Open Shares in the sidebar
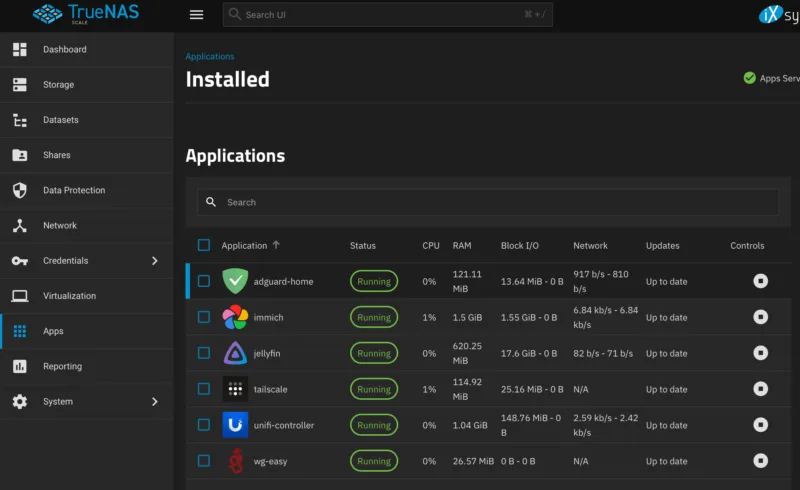The width and height of the screenshot is (800, 490). (87, 155)
